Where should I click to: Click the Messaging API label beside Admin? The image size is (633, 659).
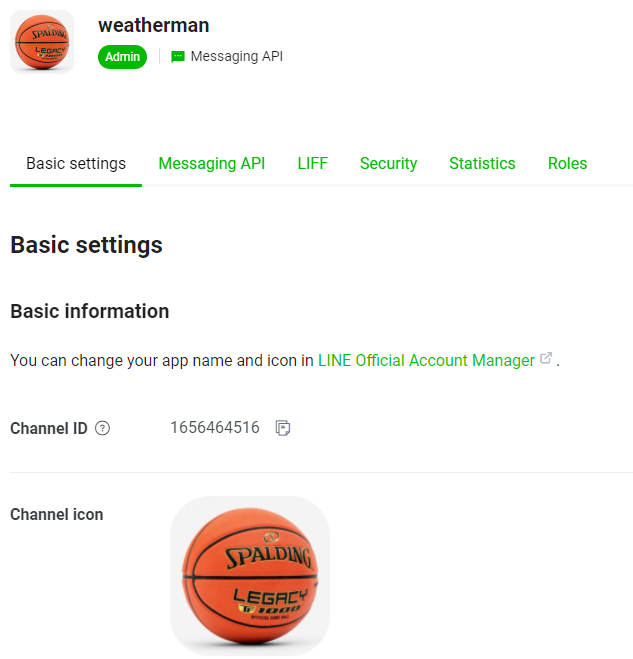point(237,56)
